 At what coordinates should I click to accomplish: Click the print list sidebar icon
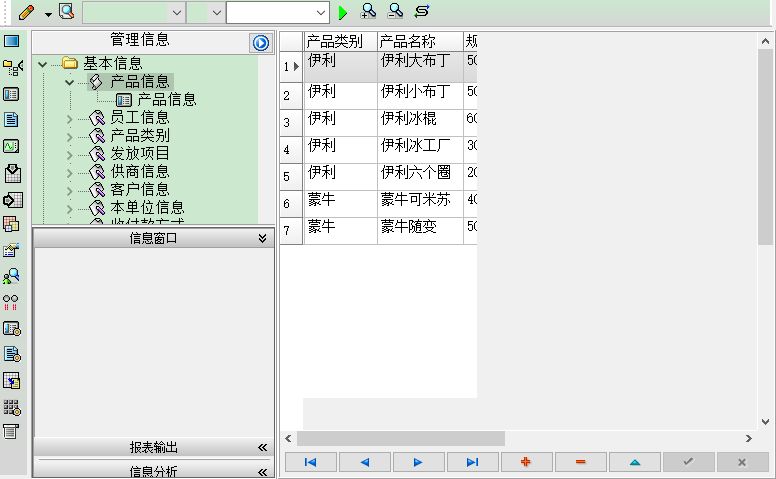[11, 431]
